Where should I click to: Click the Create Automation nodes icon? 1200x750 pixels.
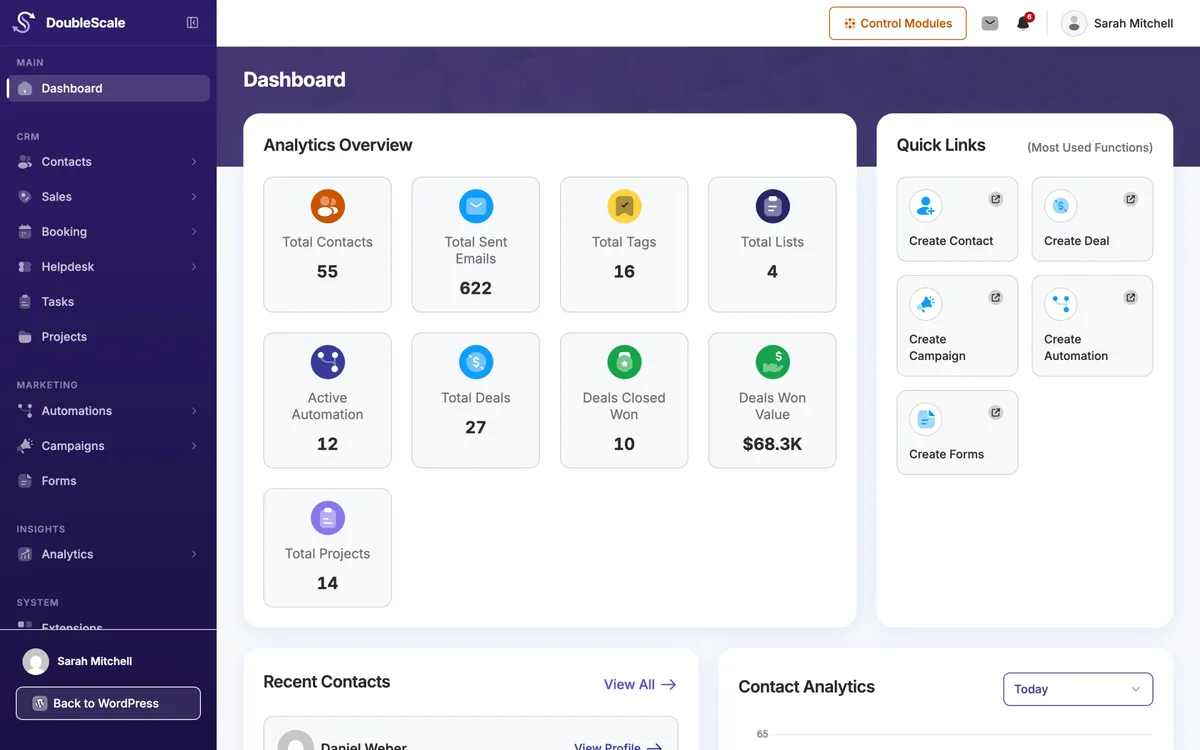point(1061,304)
